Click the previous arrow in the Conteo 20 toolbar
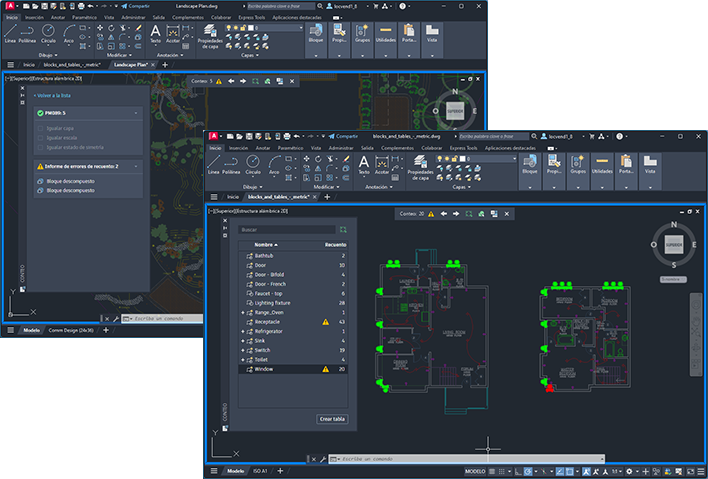This screenshot has width=708, height=479. tap(444, 214)
